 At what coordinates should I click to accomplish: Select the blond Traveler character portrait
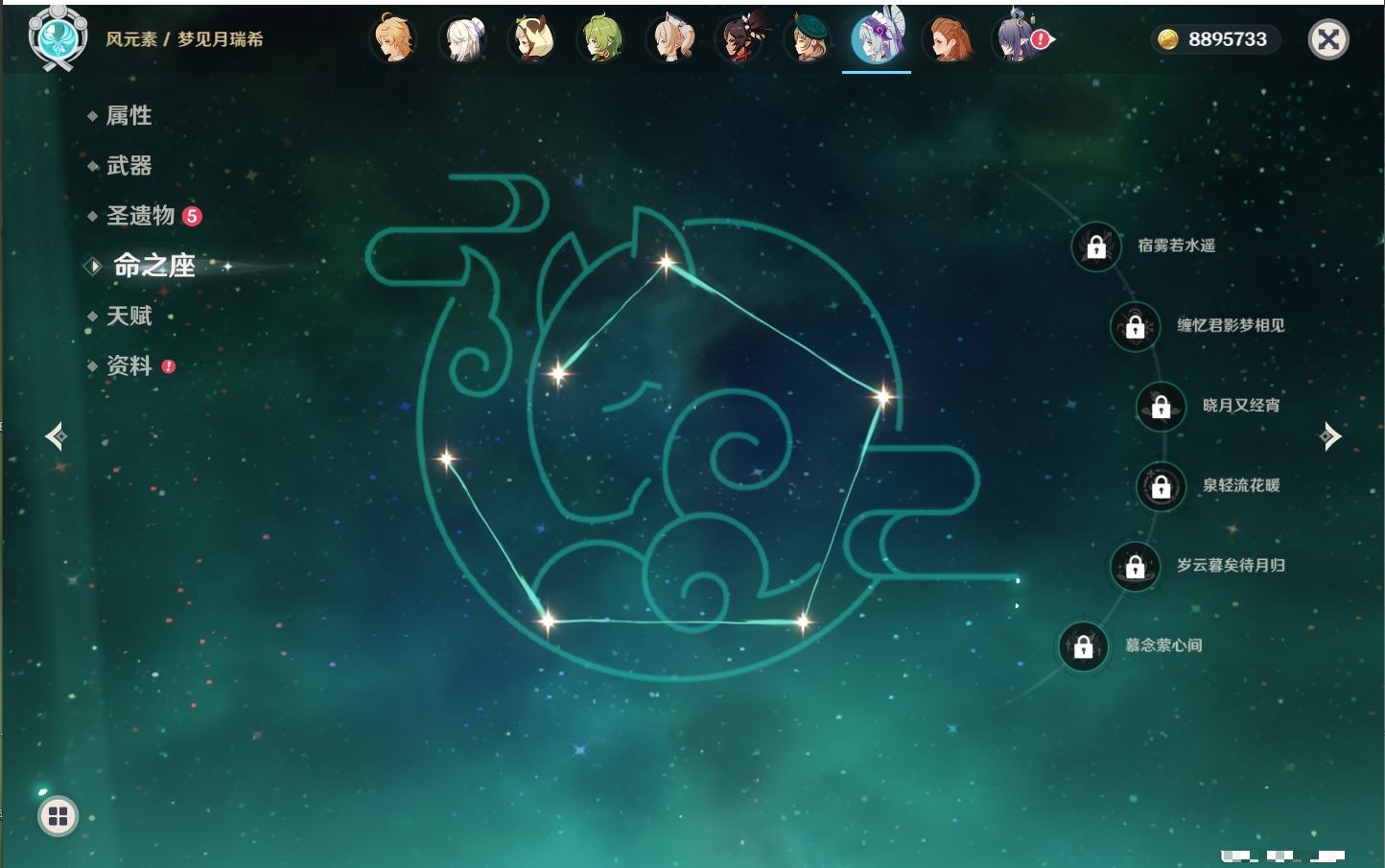tap(394, 39)
